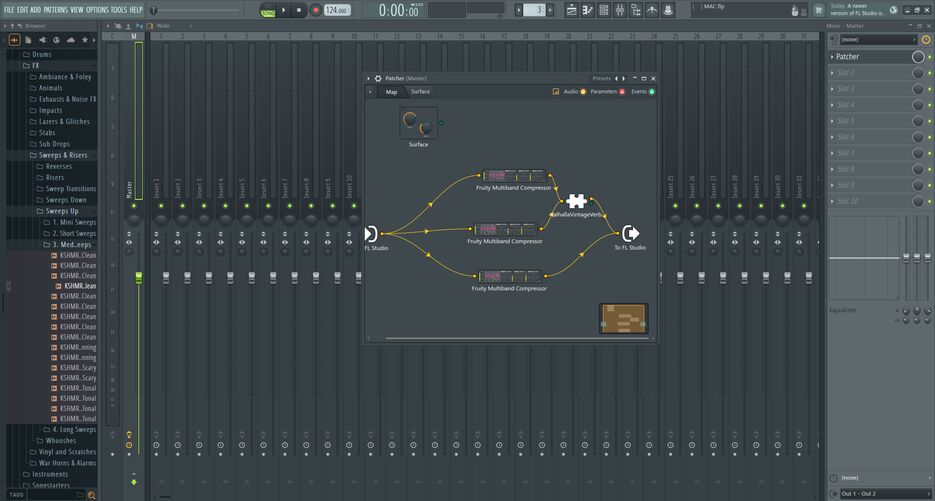935x501 pixels.
Task: Open the PATTERNS menu
Action: [x=55, y=10]
